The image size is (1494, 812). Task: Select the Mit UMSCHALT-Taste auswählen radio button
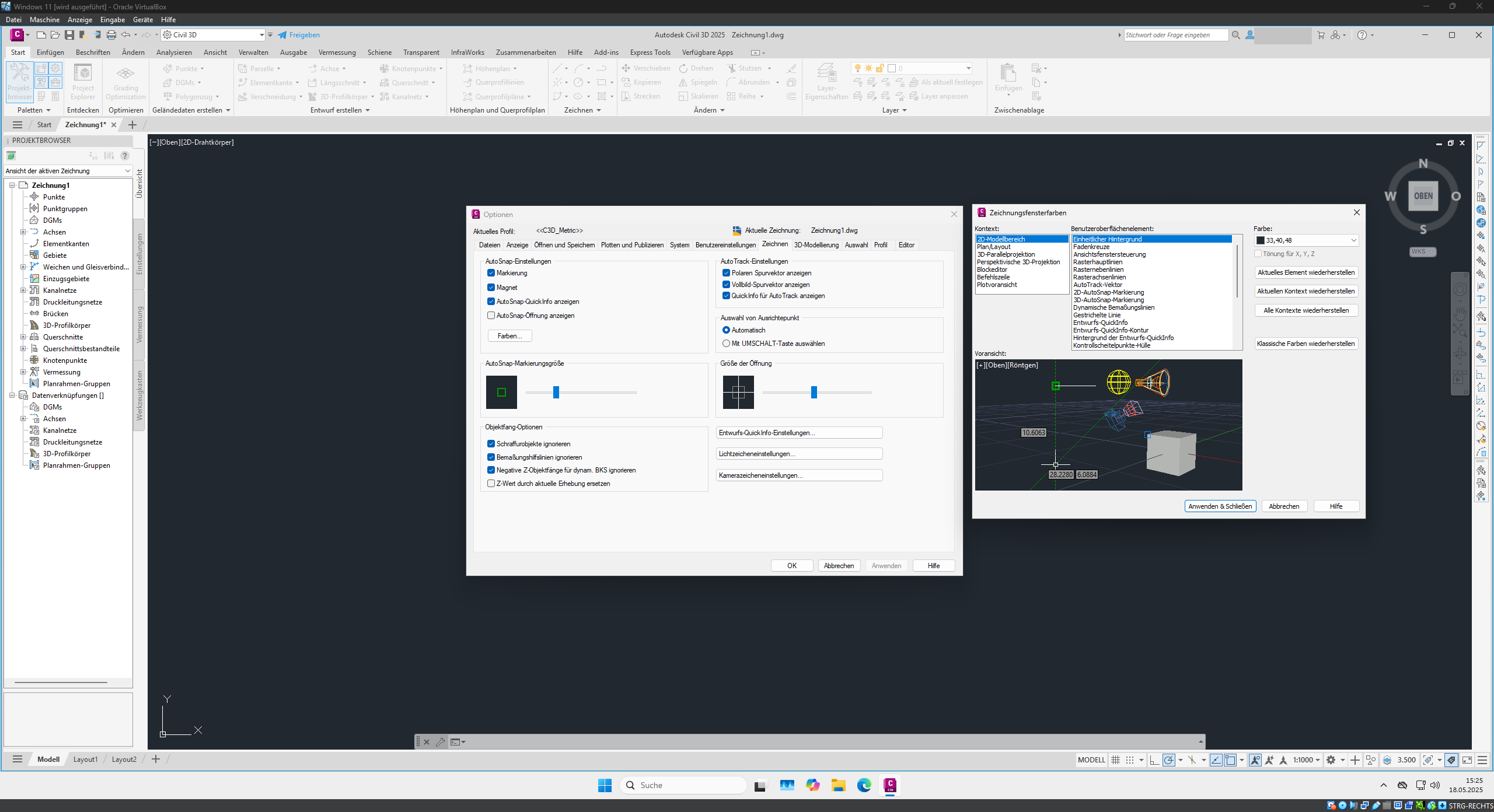coord(726,344)
